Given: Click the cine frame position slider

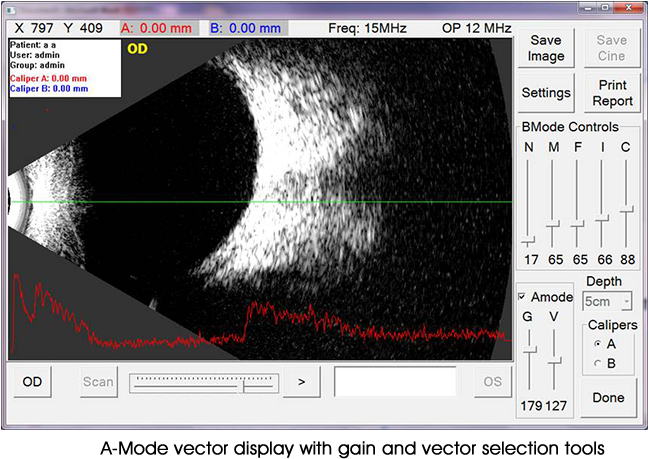Looking at the screenshot, I should 245,384.
